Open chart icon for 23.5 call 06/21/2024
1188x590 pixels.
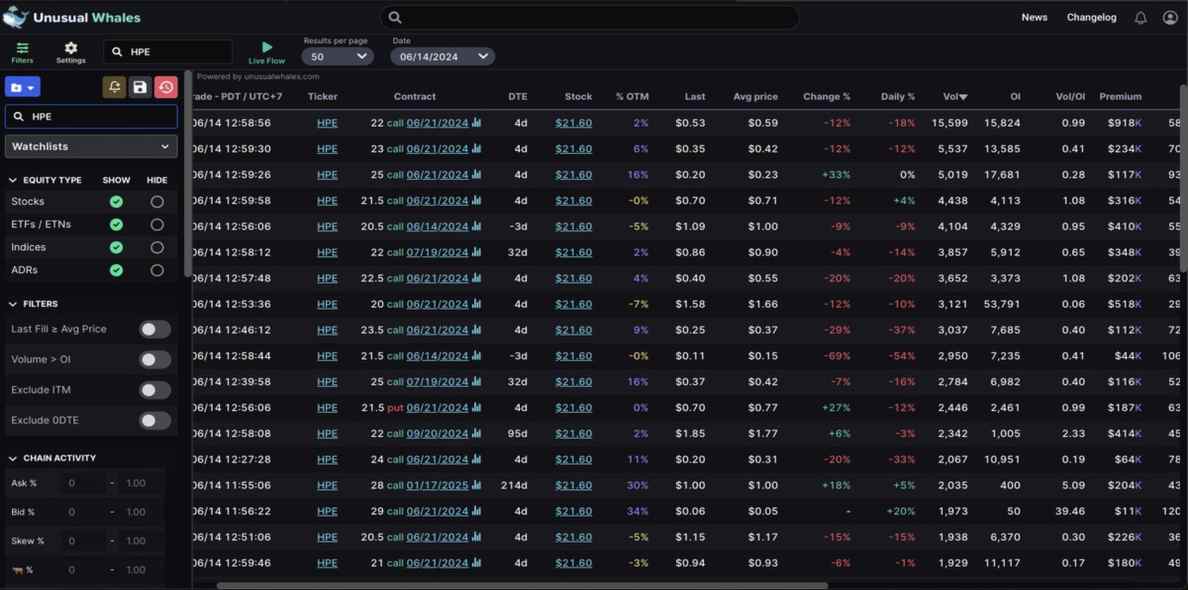coord(477,330)
